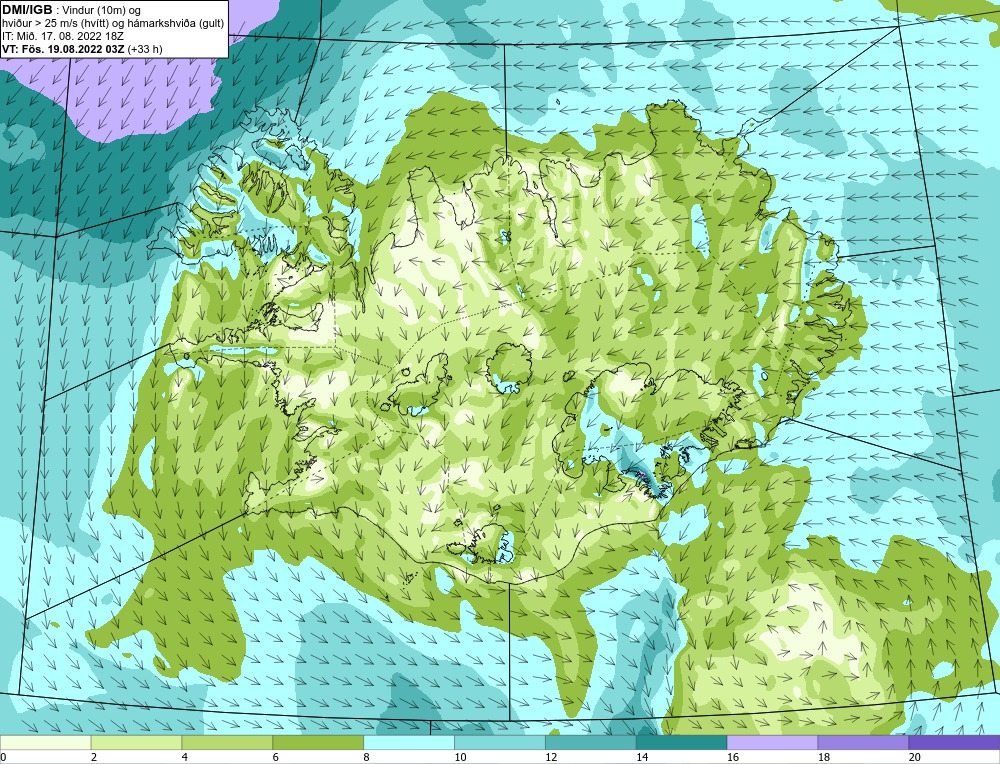Viewport: 1000px width, 764px height.
Task: Click the 0–2 m/s palest legend swatch
Action: pos(46,742)
